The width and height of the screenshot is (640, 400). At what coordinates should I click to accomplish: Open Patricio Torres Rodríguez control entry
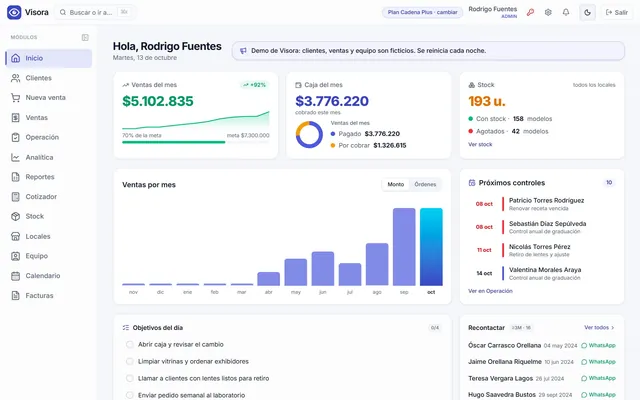542,204
